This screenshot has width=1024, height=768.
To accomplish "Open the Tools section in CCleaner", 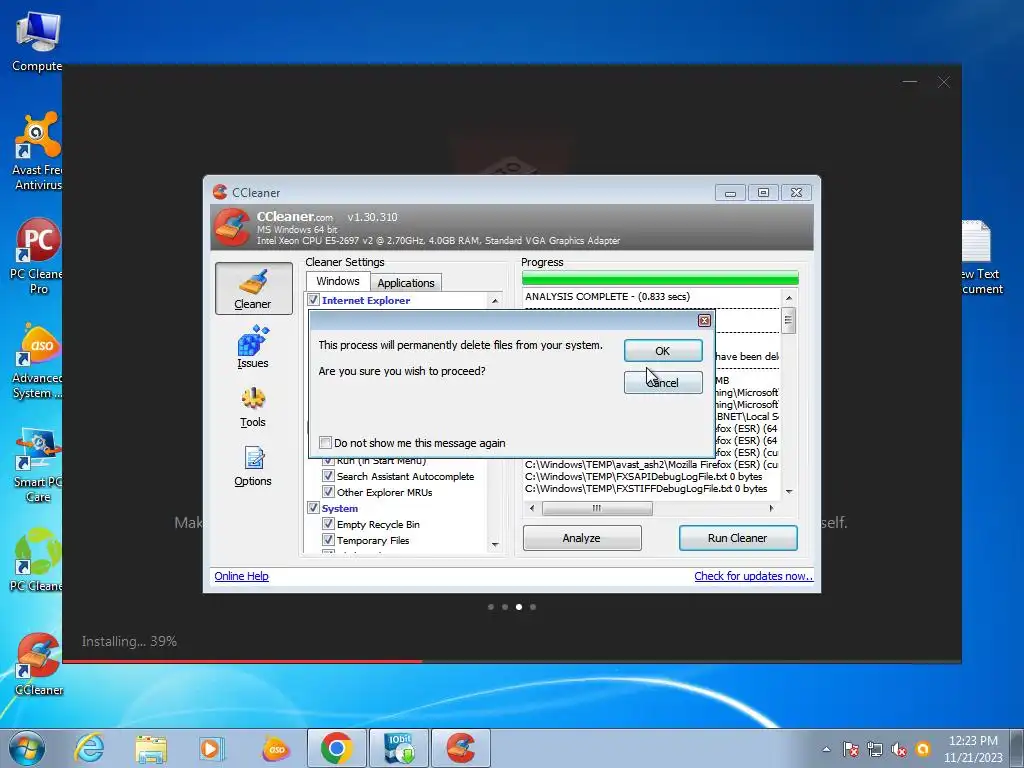I will [x=253, y=406].
